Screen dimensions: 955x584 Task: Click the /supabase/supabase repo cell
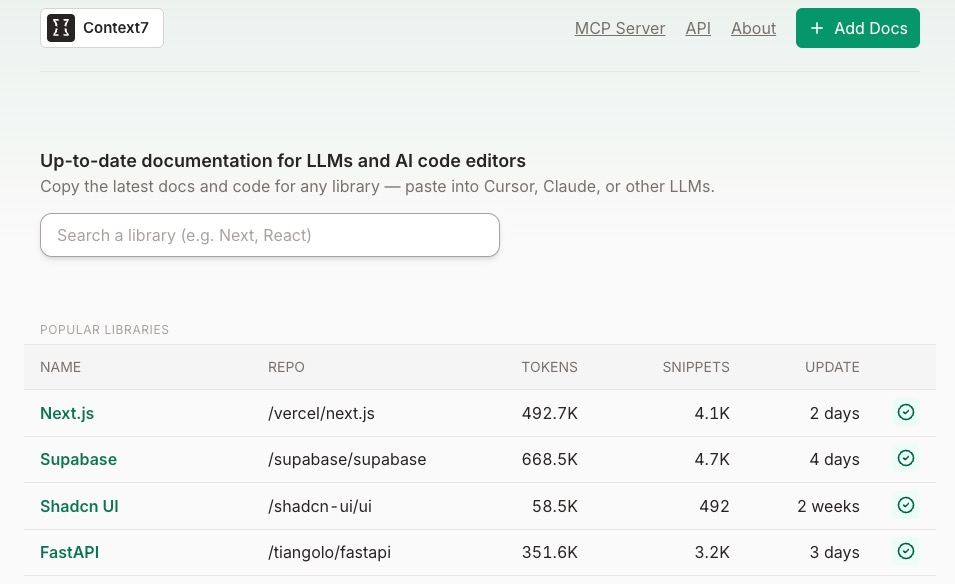347,459
